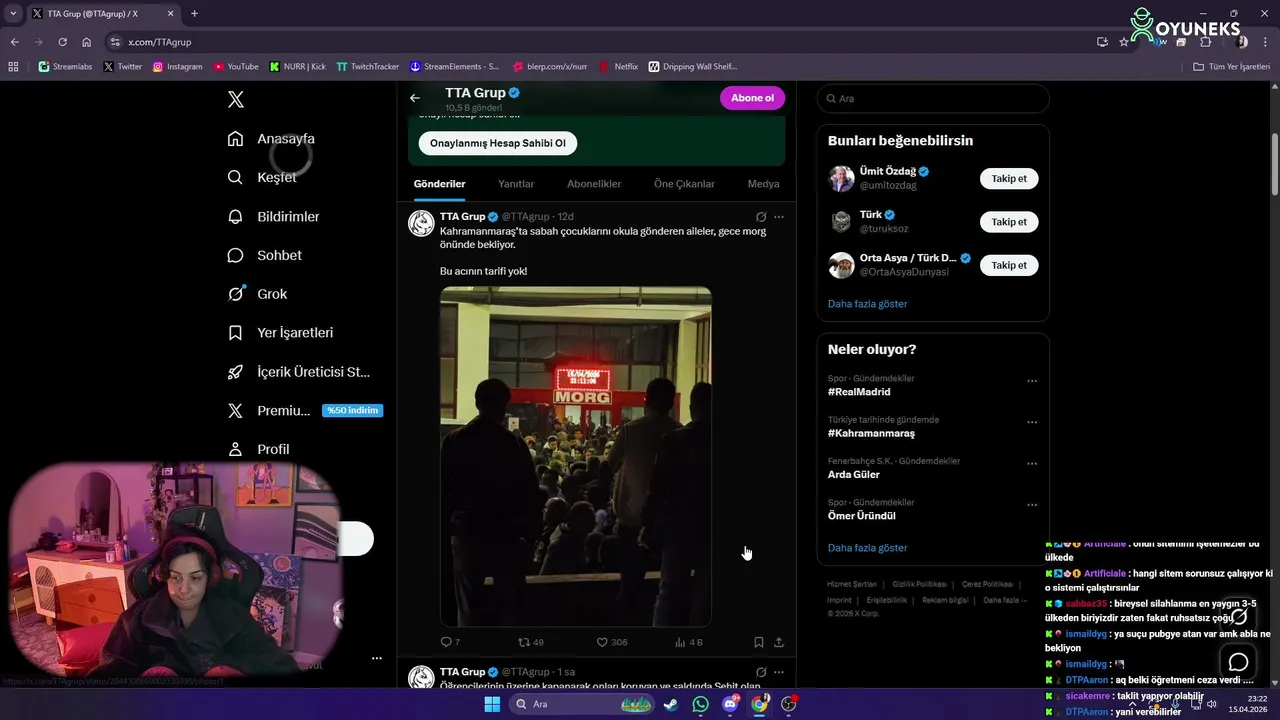Share the Kahramanmaraş tweet
The image size is (1280, 720).
779,642
